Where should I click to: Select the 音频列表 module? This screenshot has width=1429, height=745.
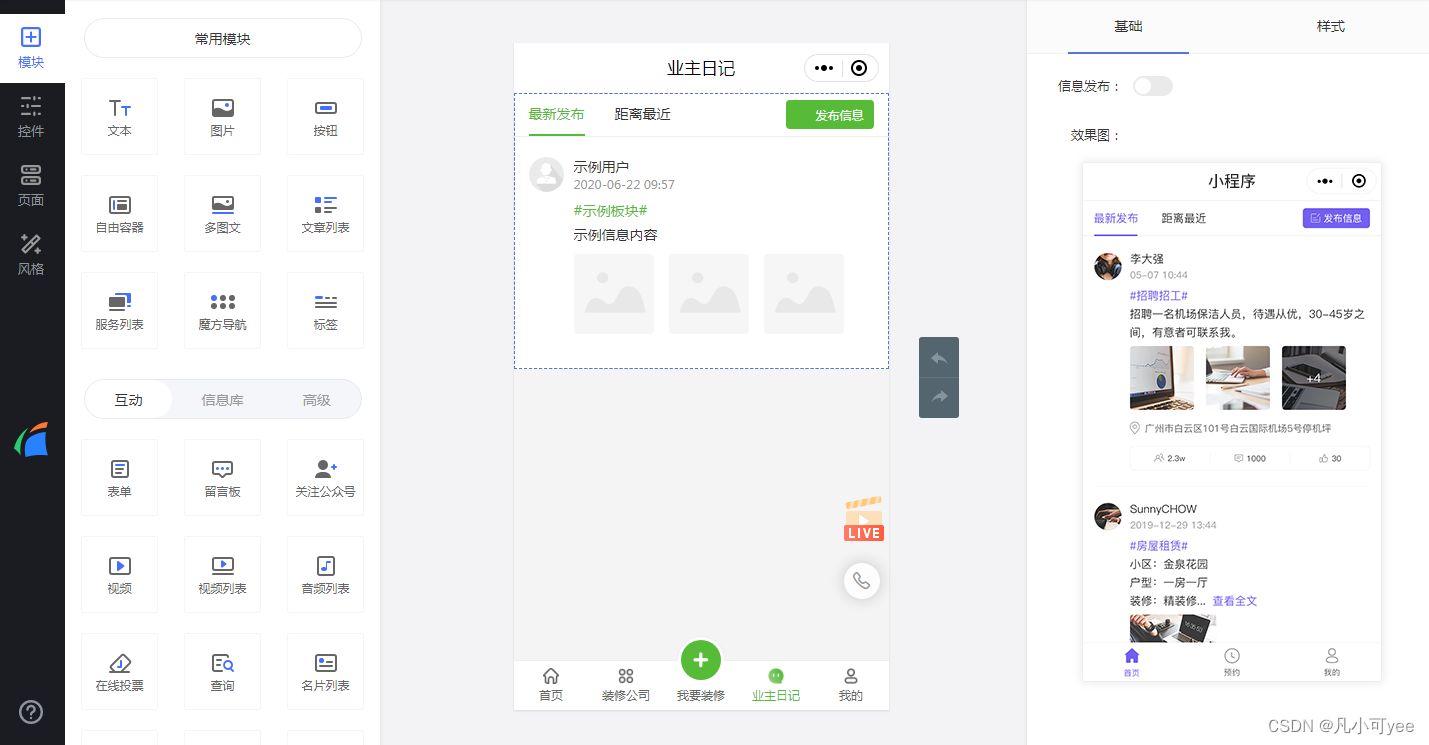tap(325, 575)
